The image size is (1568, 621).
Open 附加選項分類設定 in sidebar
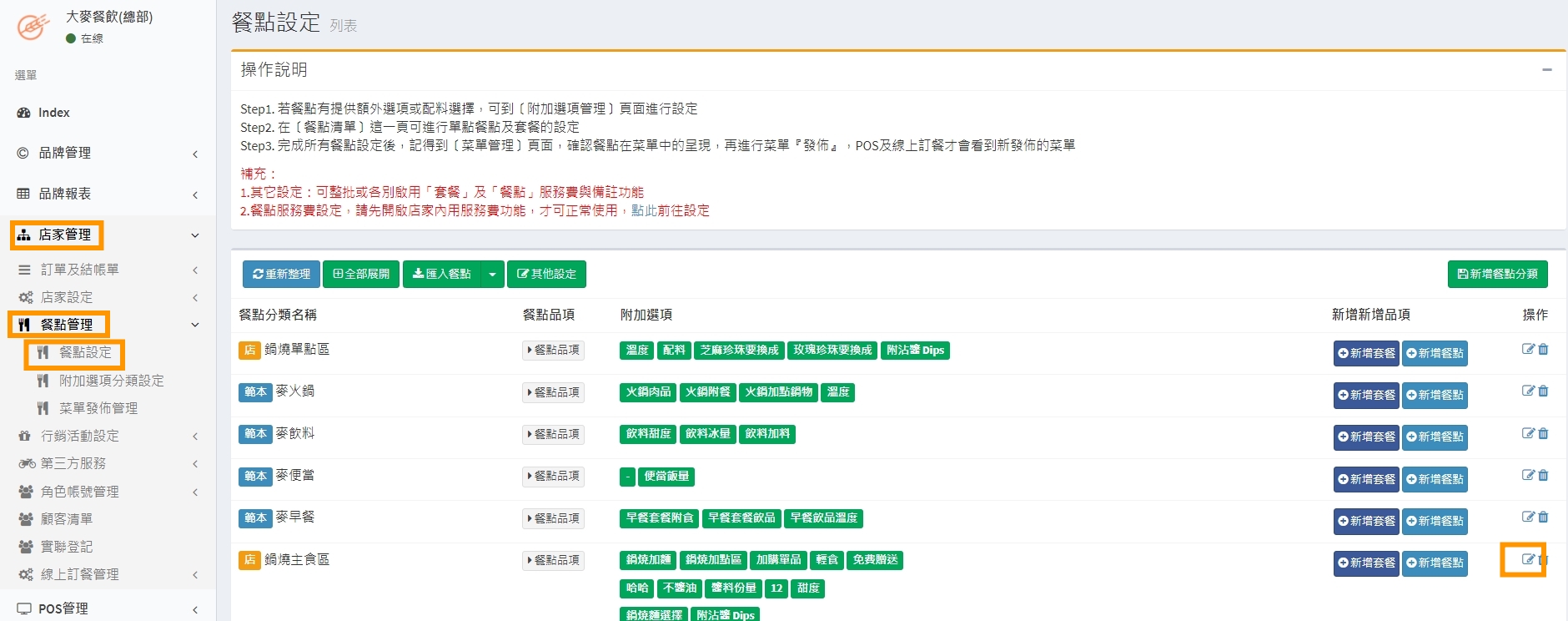[111, 381]
